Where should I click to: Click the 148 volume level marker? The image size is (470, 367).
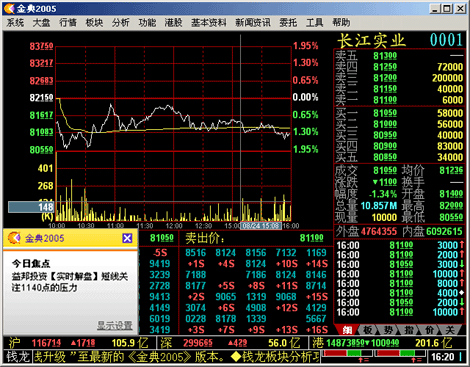[x=31, y=207]
